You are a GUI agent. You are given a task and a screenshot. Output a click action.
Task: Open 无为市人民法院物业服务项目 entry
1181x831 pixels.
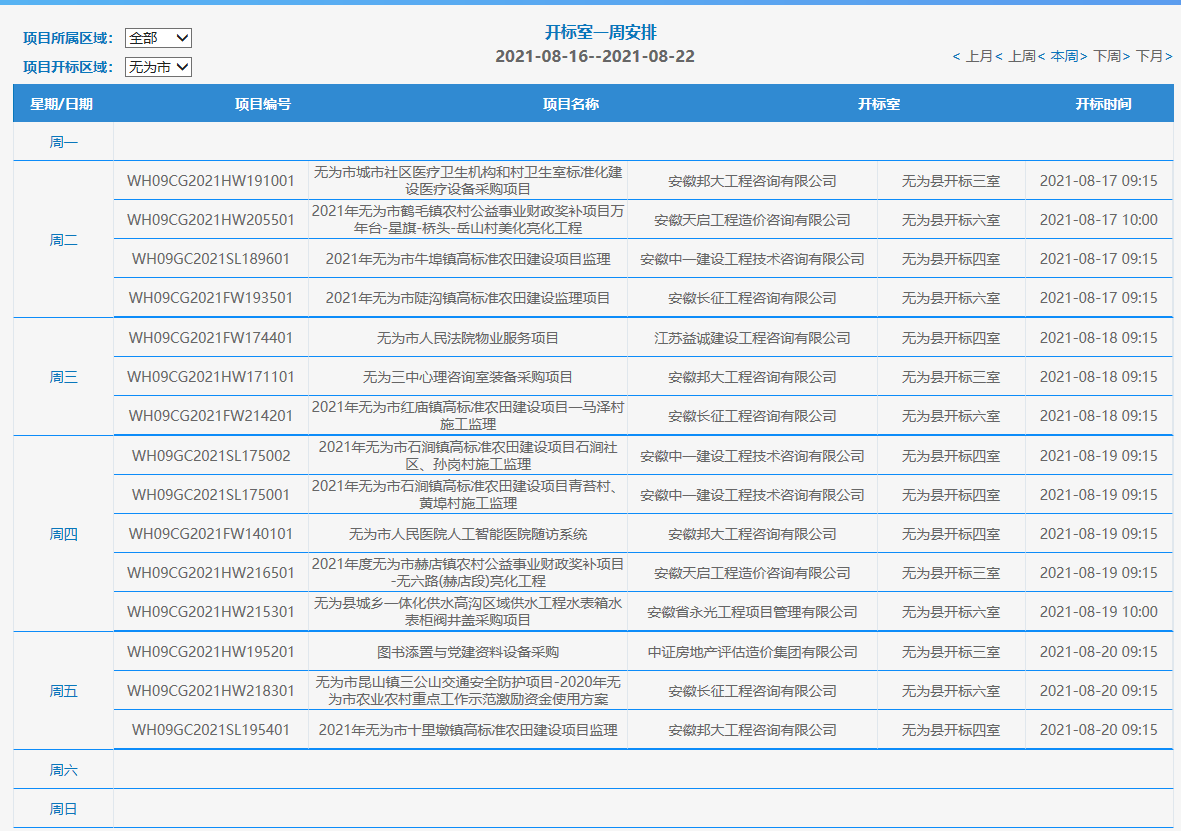[468, 338]
